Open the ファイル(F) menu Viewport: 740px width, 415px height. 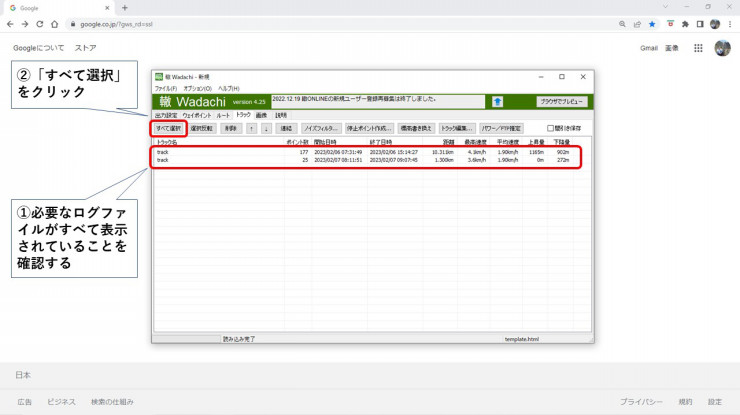pos(166,89)
